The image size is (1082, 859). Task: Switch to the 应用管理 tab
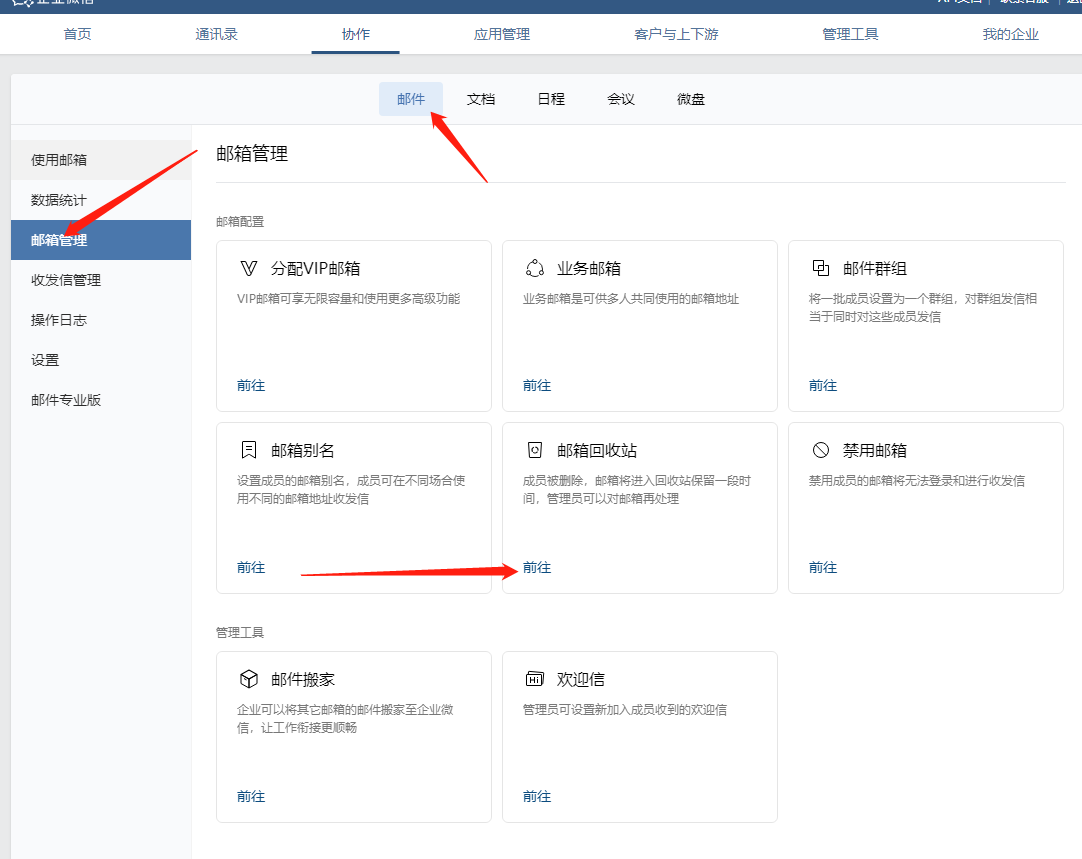[502, 34]
